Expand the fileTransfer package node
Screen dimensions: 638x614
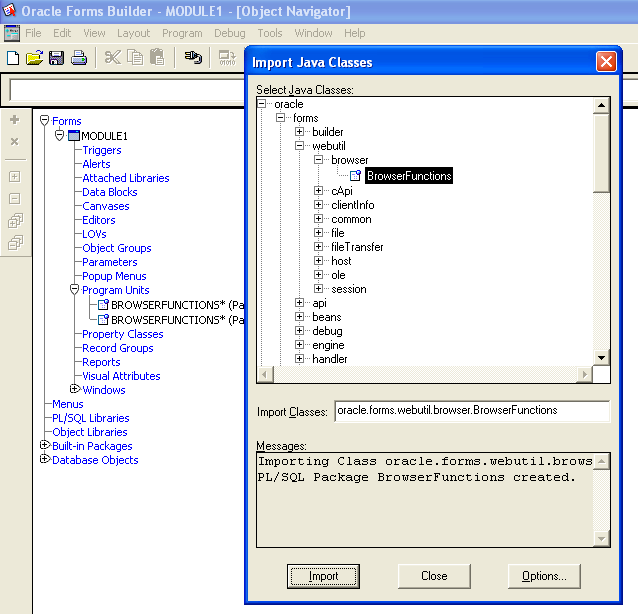click(319, 247)
